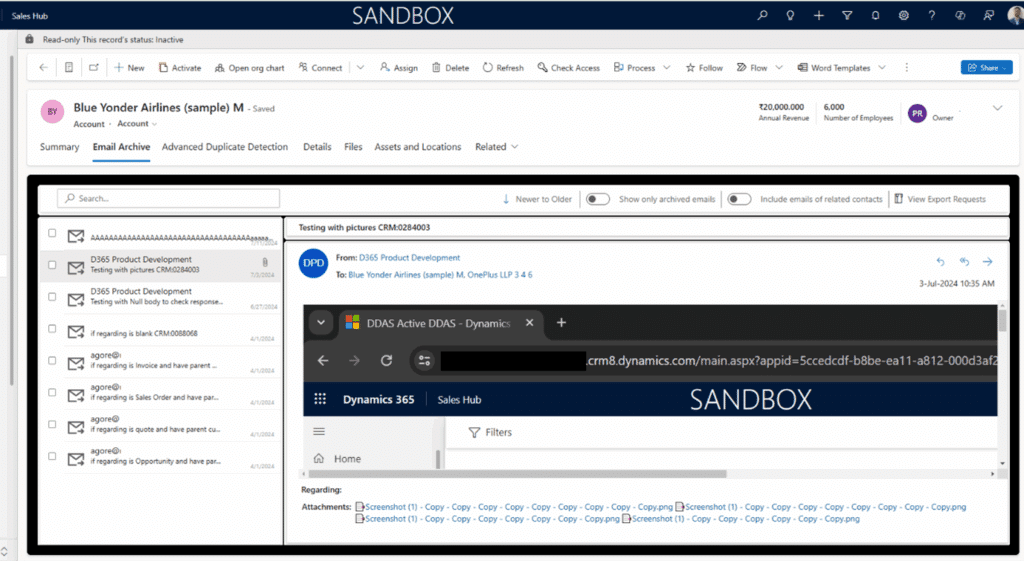The height and width of the screenshot is (561, 1024).
Task: Open the lightbulb assistant icon
Action: [790, 15]
